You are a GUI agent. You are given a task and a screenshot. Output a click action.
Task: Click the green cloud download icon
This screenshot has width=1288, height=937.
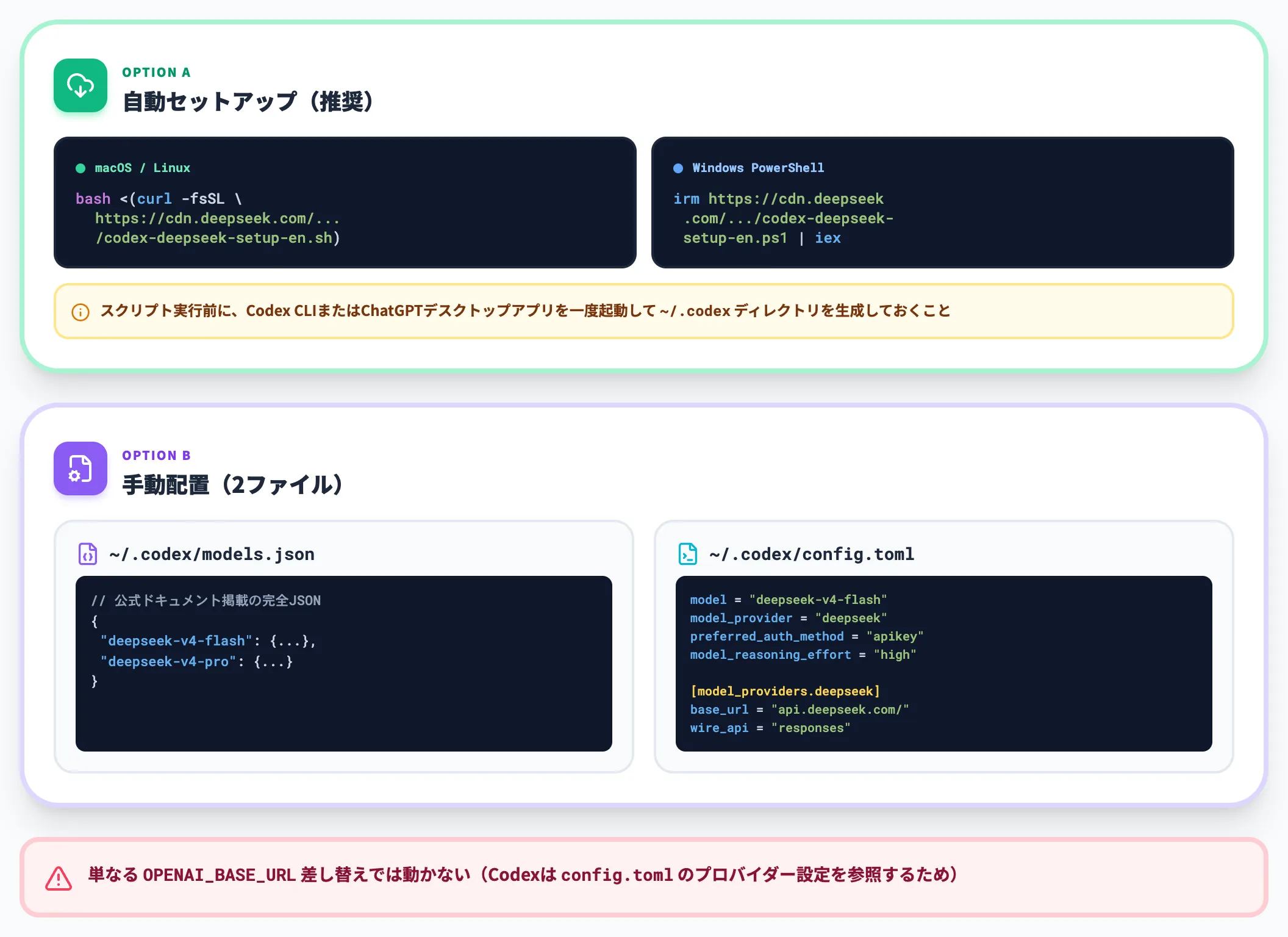80,85
